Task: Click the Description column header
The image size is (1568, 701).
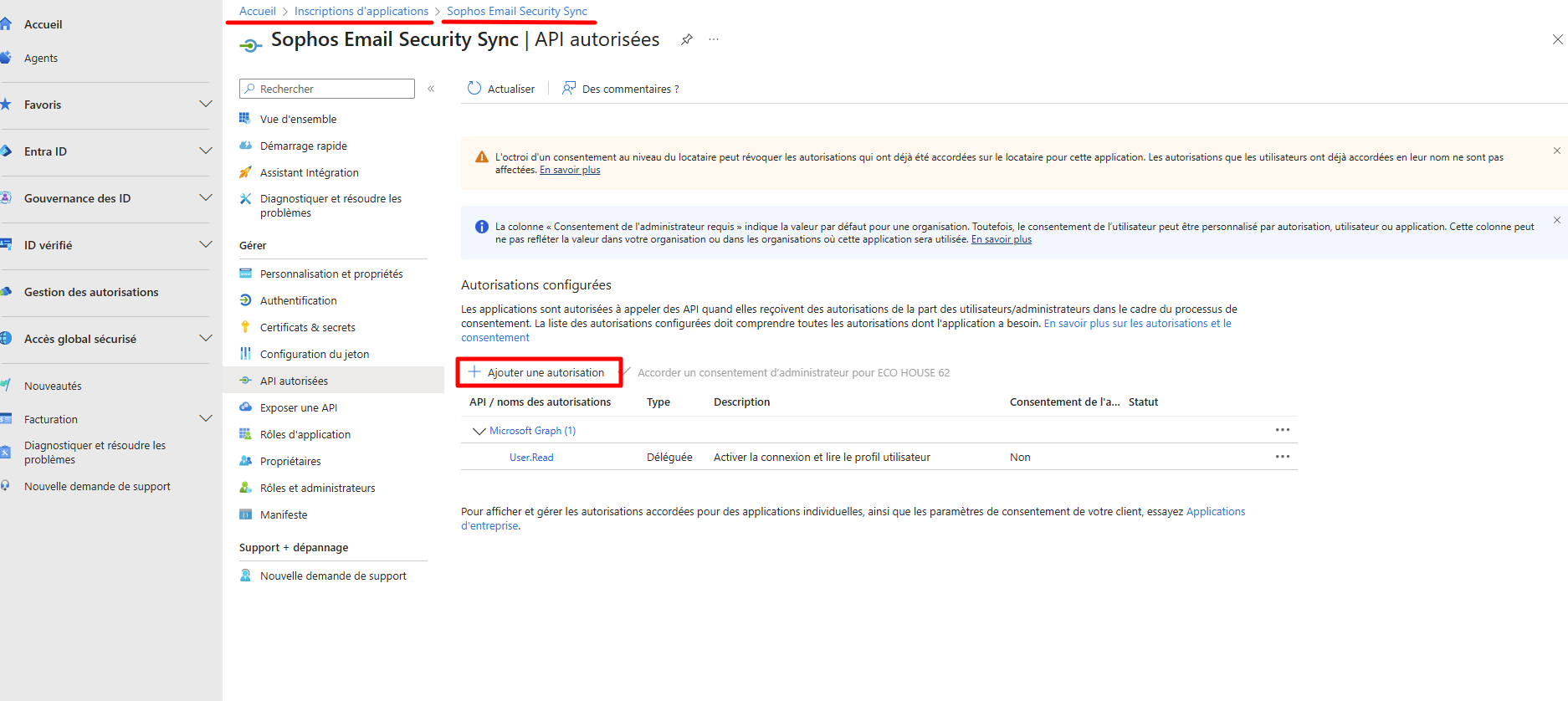Action: (x=741, y=402)
